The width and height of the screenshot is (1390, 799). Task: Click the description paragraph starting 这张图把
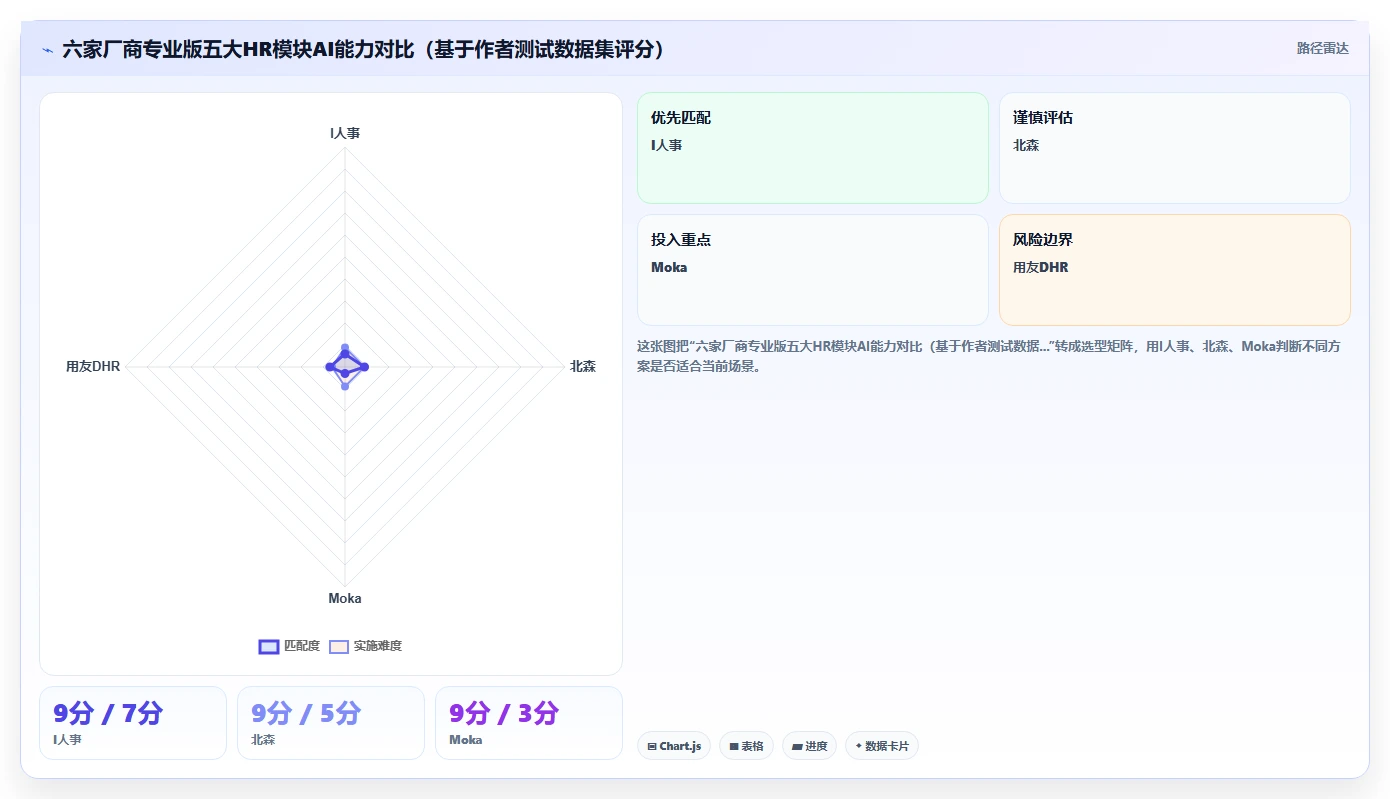(990, 356)
